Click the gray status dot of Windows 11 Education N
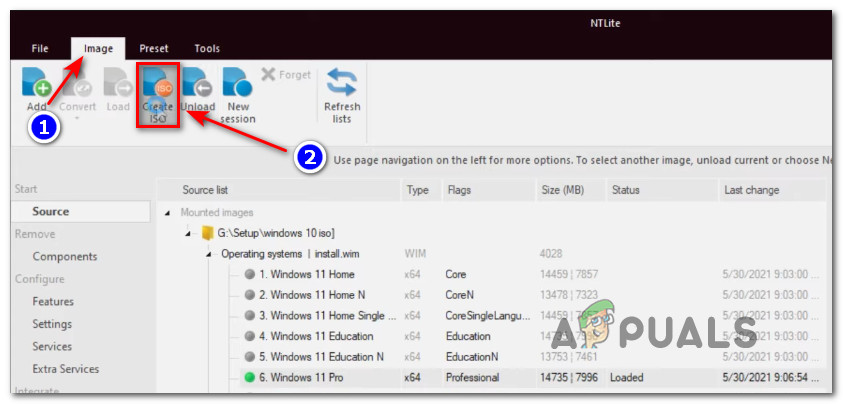Screen dimensions: 843x404 [249, 357]
